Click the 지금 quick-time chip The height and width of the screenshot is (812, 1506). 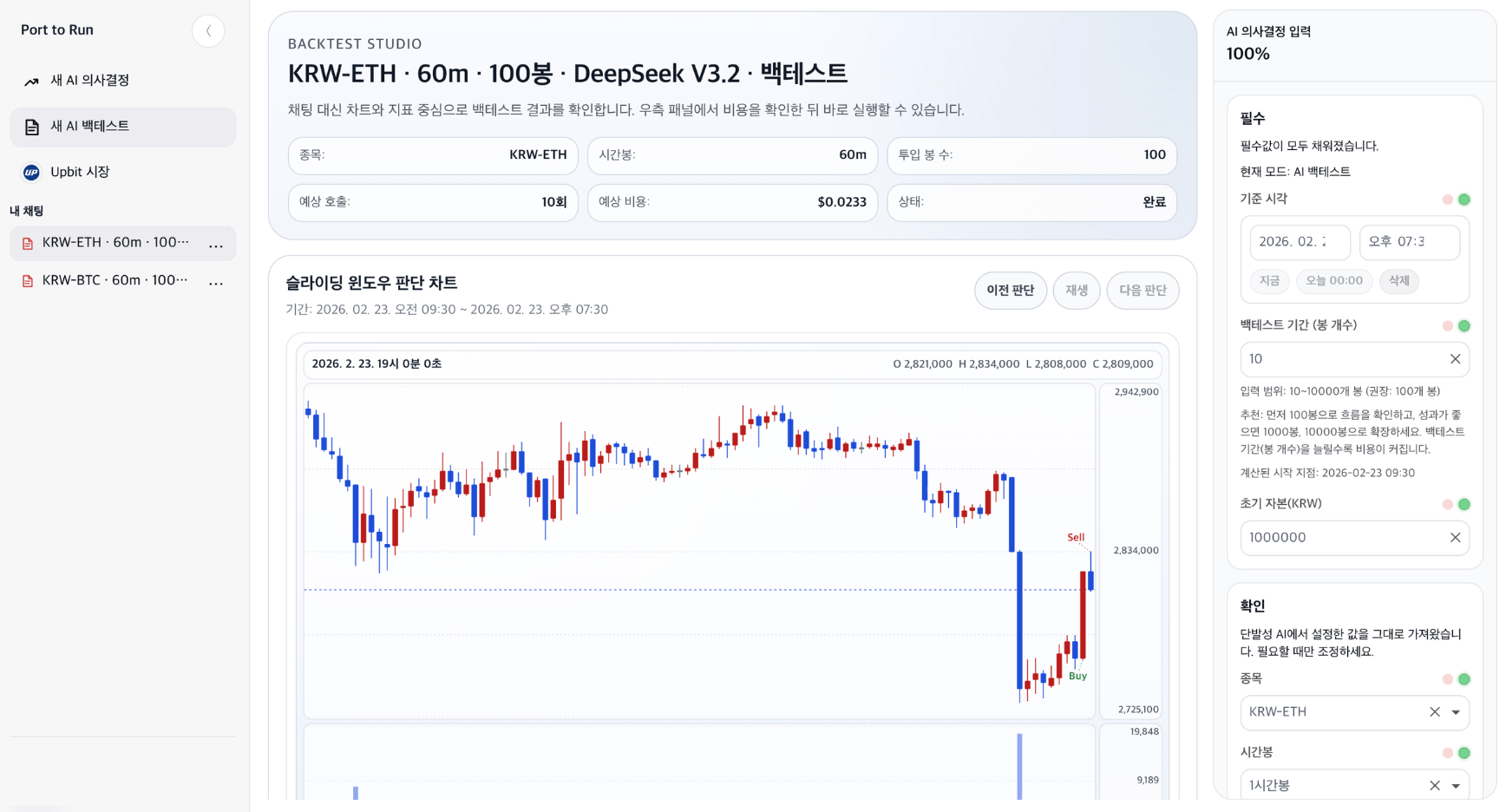1269,281
